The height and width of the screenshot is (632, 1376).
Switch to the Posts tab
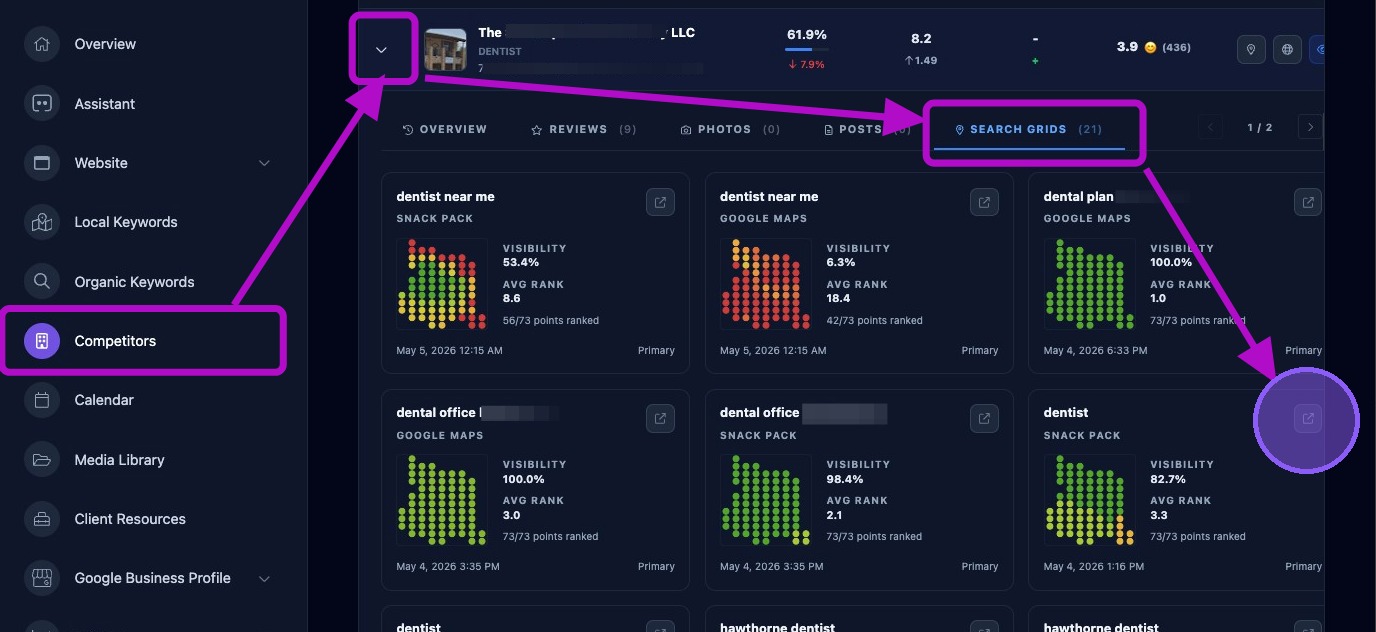click(x=867, y=130)
